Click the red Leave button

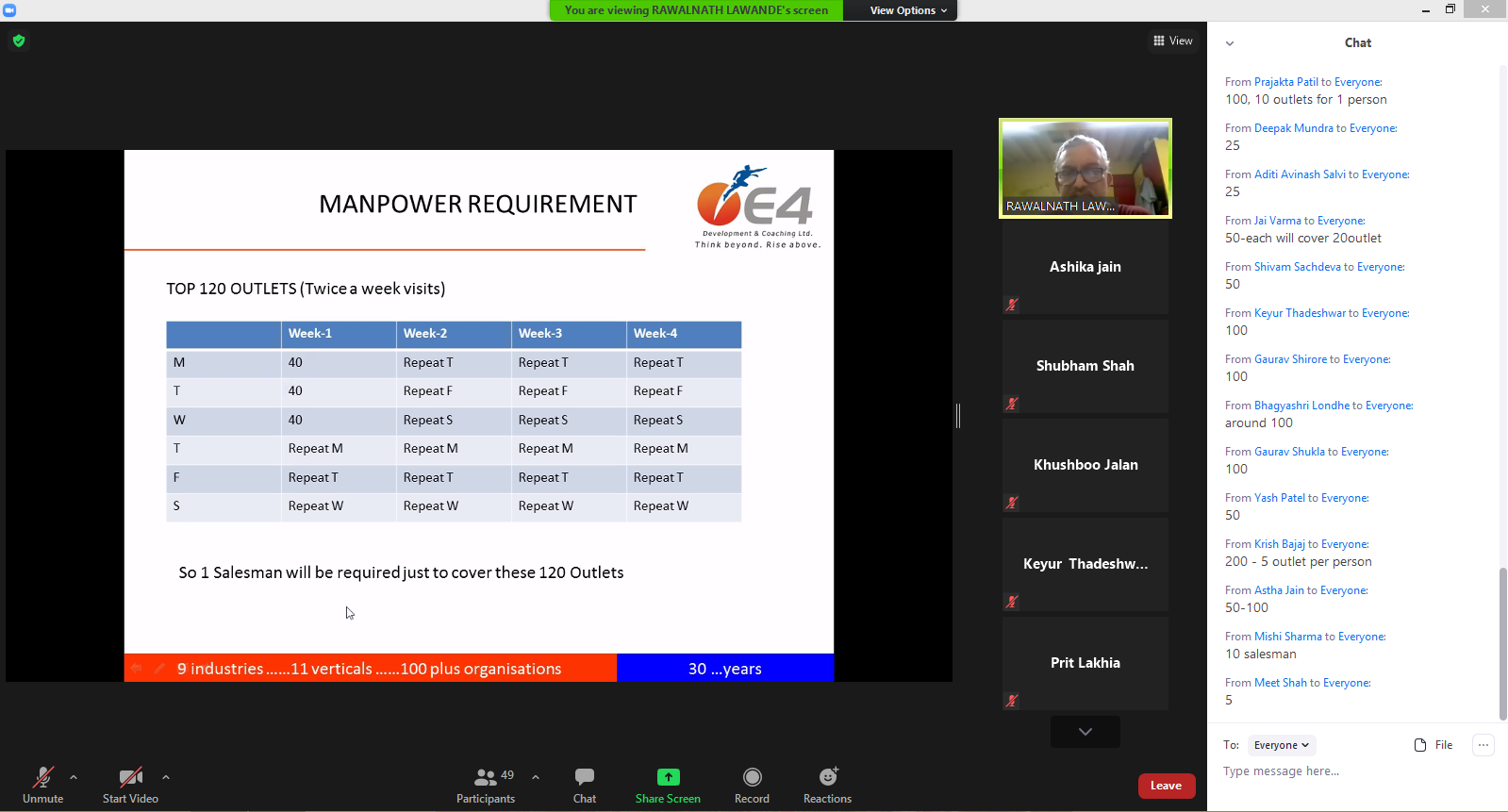point(1166,786)
